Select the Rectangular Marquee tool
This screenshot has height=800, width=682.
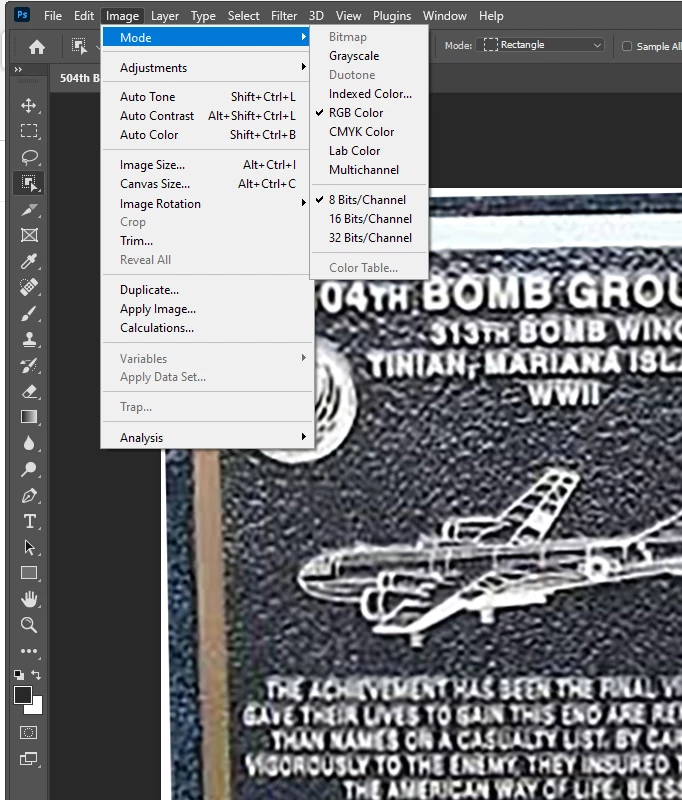click(29, 131)
